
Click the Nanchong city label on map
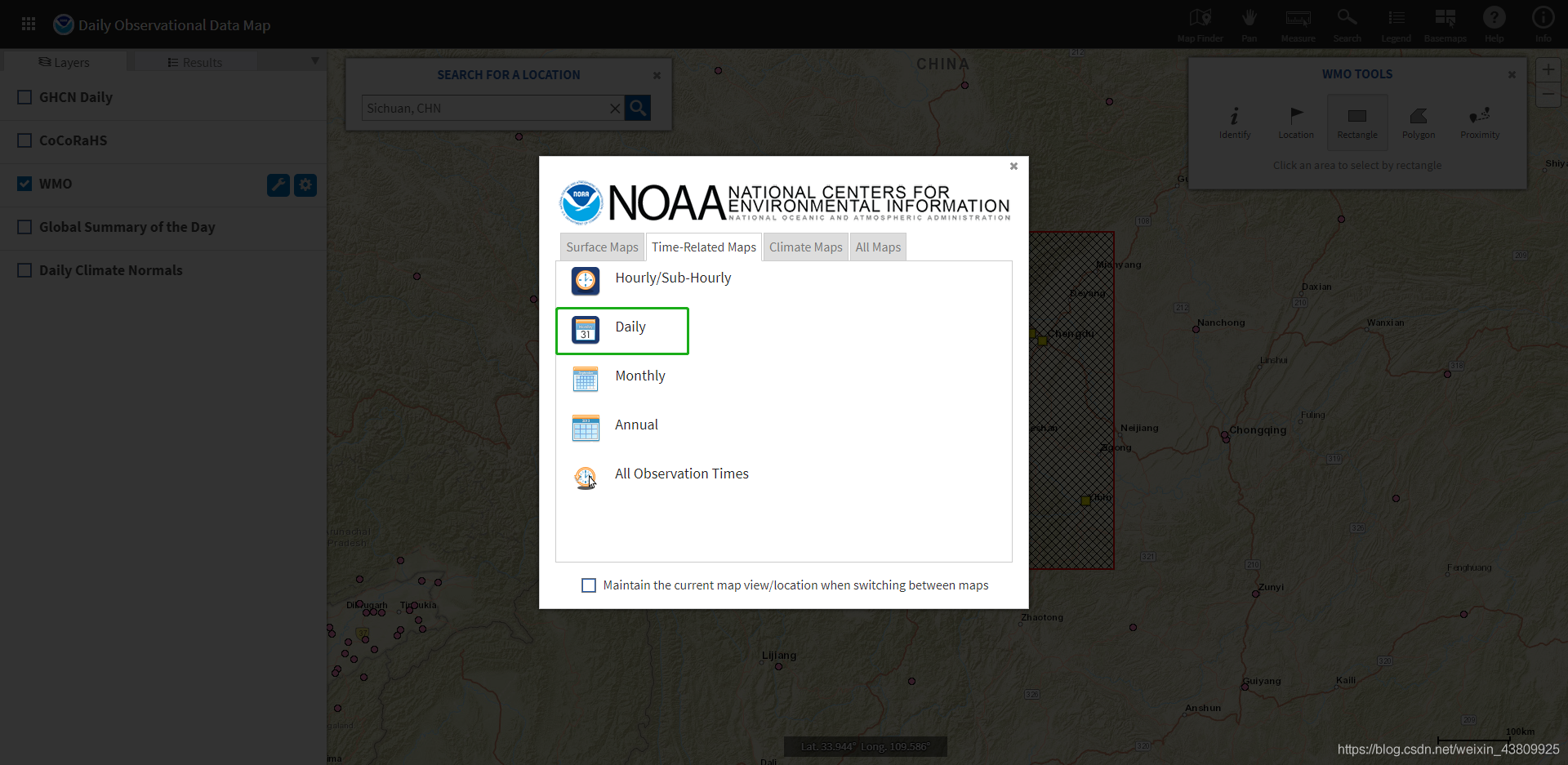point(1221,322)
